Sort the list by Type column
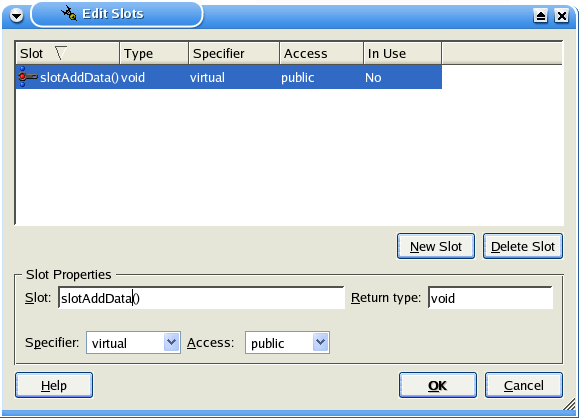Screen dimensions: 579x418 point(154,54)
